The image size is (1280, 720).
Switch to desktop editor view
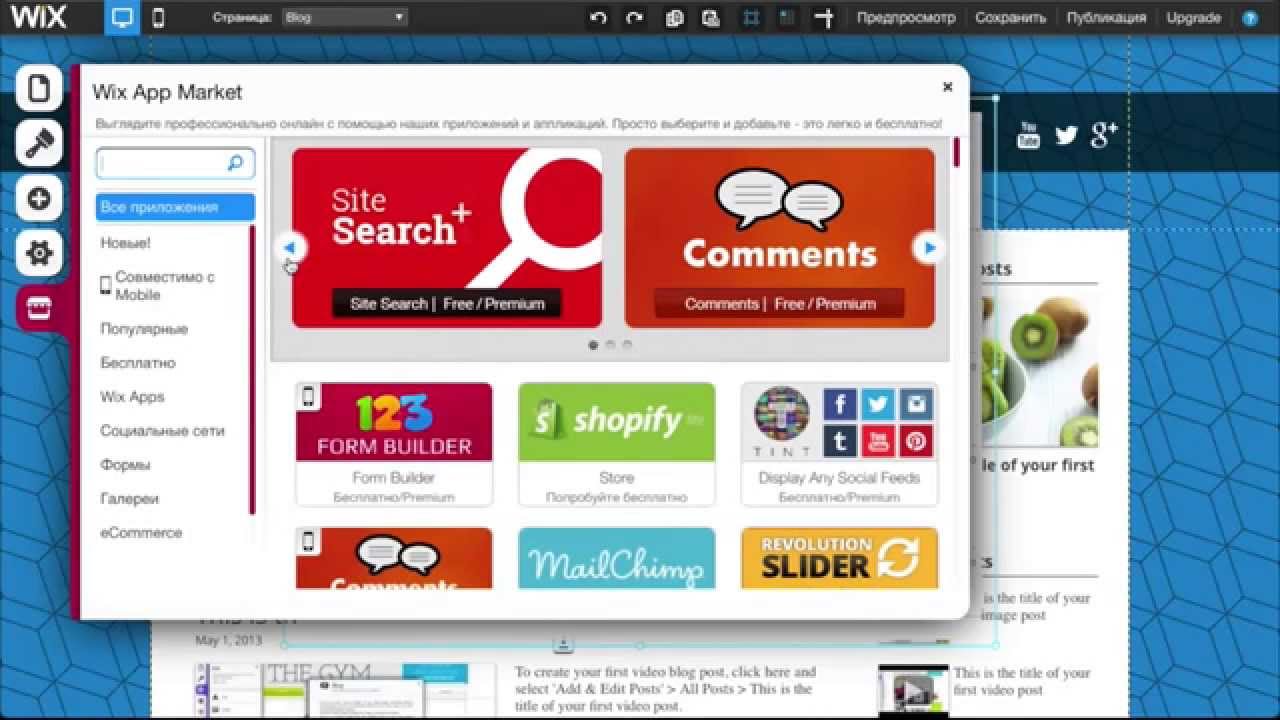coord(122,18)
